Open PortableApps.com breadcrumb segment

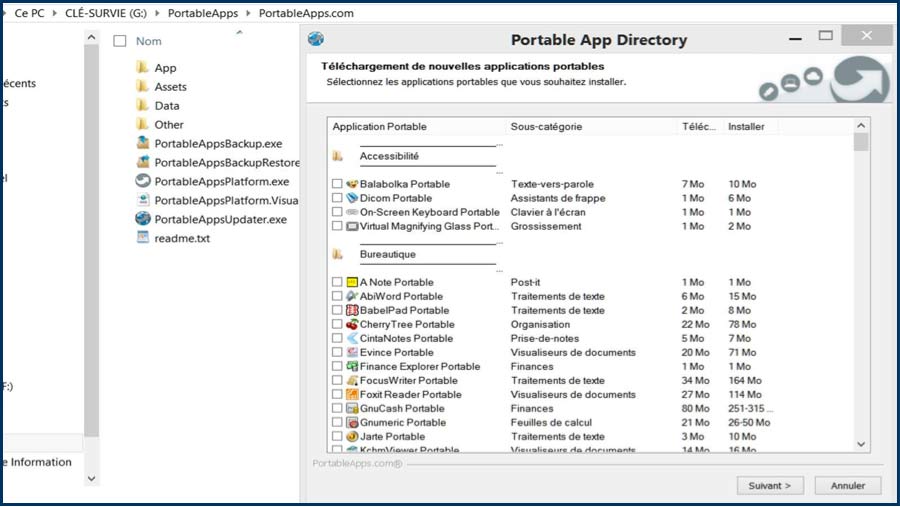(306, 13)
